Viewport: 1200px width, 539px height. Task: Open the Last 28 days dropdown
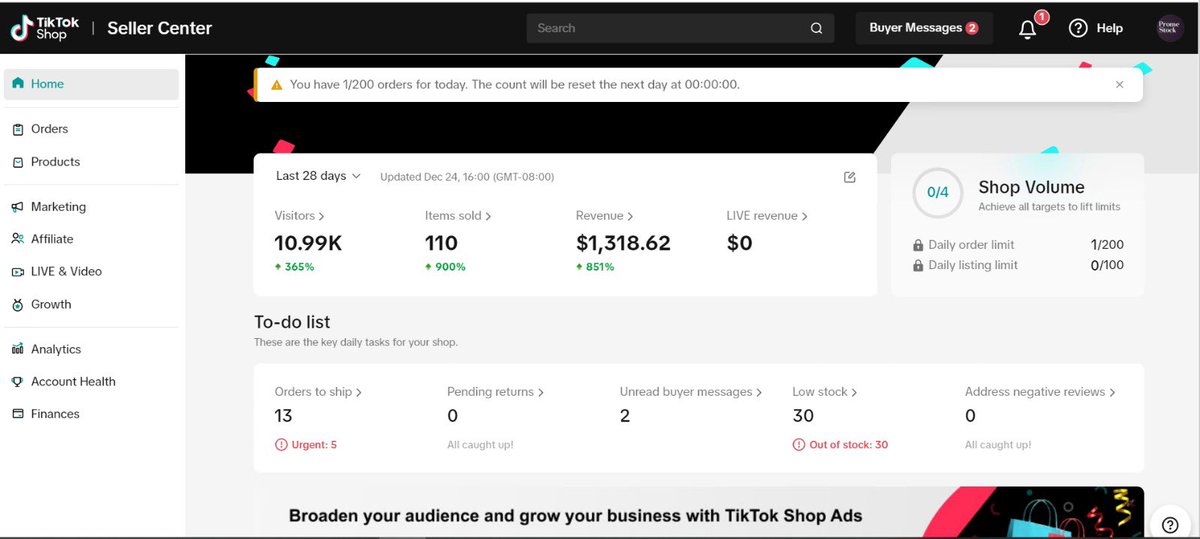[318, 176]
